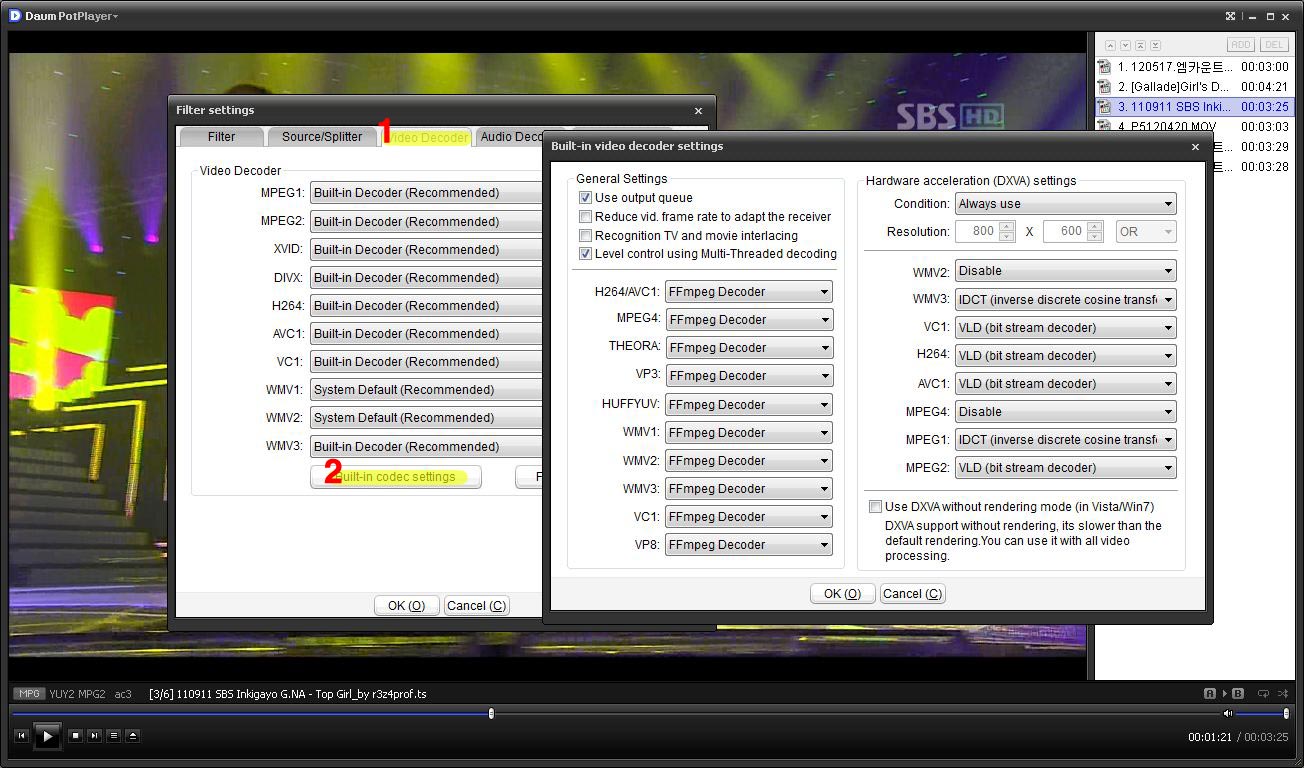Open the DXVA MPEG1 IDCT dropdown

[1066, 440]
